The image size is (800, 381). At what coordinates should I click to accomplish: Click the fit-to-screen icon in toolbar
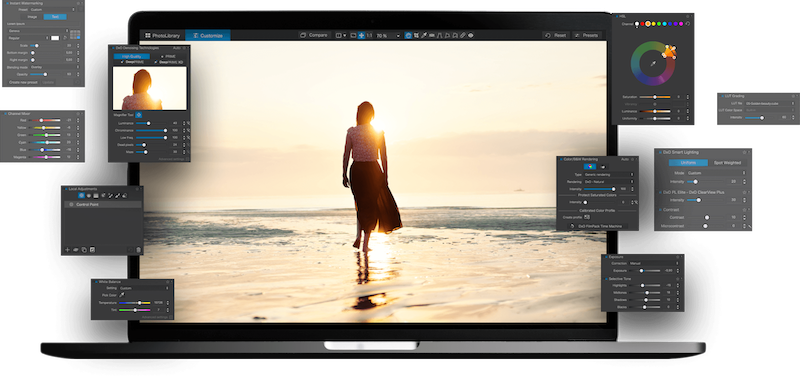tap(353, 35)
